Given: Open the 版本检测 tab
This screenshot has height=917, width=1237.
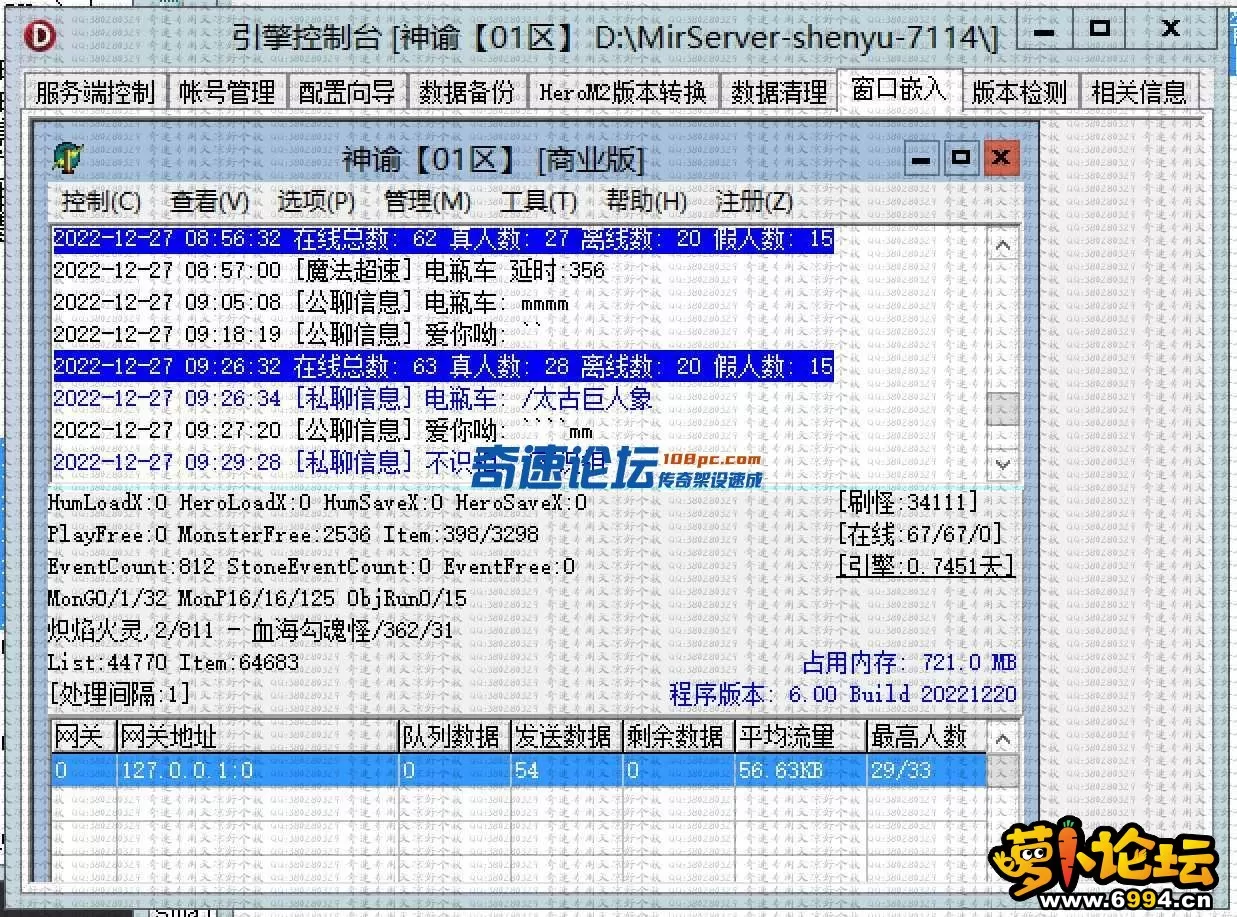Looking at the screenshot, I should [1020, 93].
